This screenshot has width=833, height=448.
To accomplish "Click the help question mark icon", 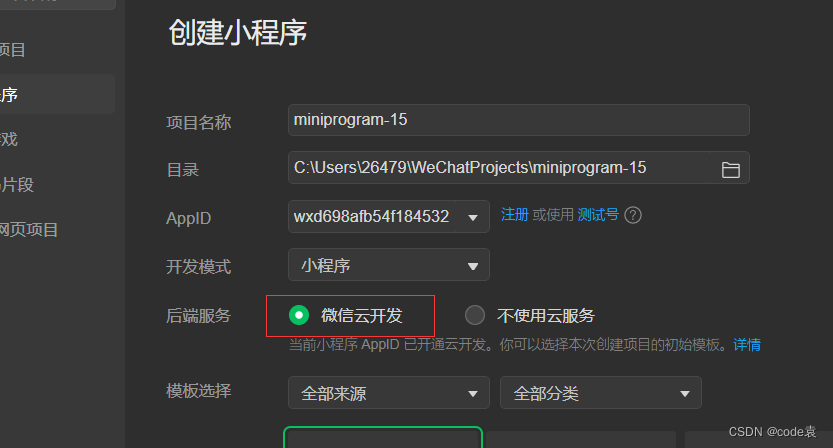I will (x=633, y=215).
